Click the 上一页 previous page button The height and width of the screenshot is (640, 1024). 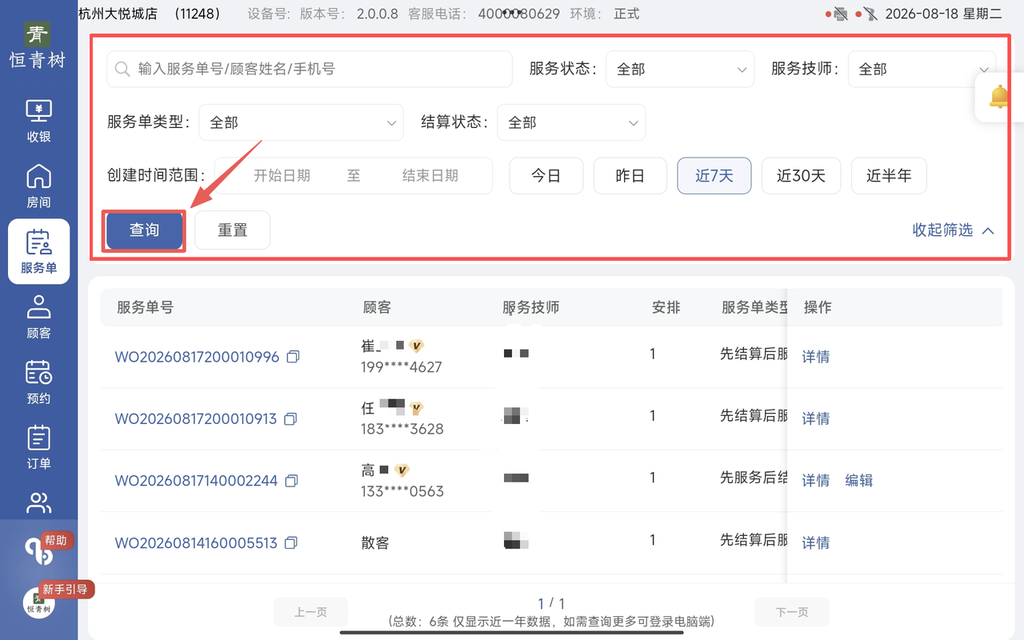[311, 612]
